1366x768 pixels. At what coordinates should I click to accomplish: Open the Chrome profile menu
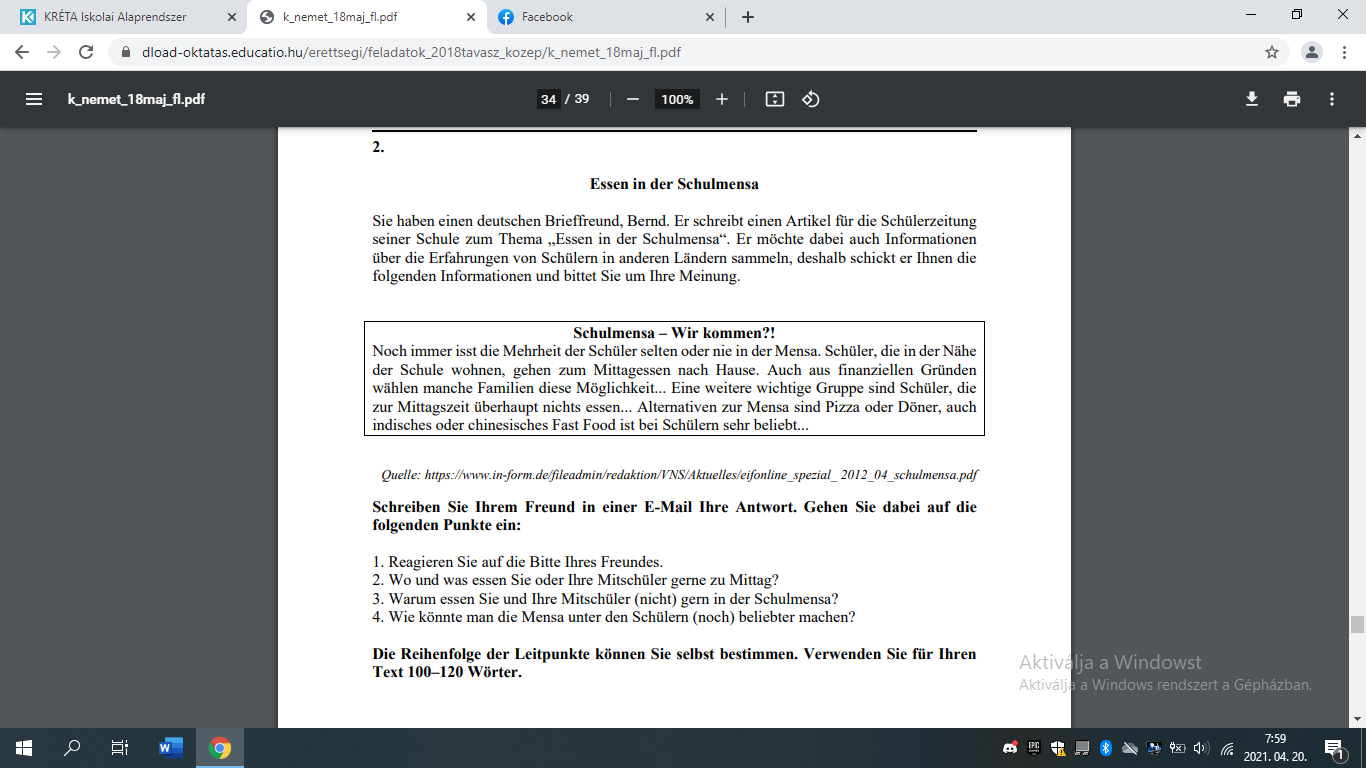click(x=1312, y=52)
